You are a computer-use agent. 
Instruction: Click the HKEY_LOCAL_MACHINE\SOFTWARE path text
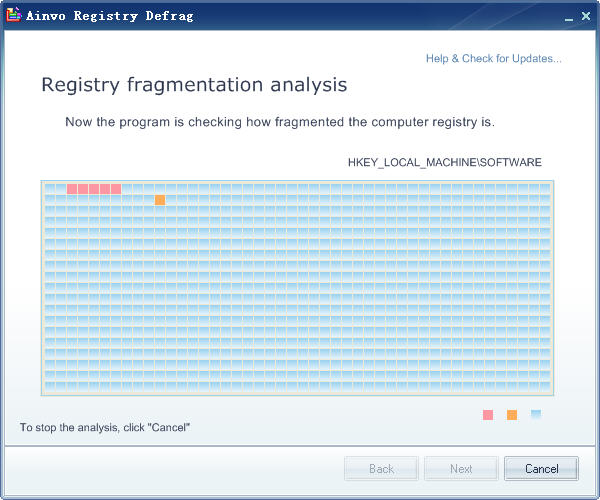pos(445,162)
